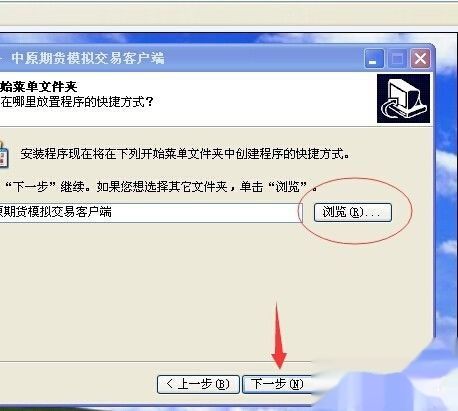The height and width of the screenshot is (411, 458).
Task: Click the red arrow pointing at 下一步
Action: click(x=279, y=335)
